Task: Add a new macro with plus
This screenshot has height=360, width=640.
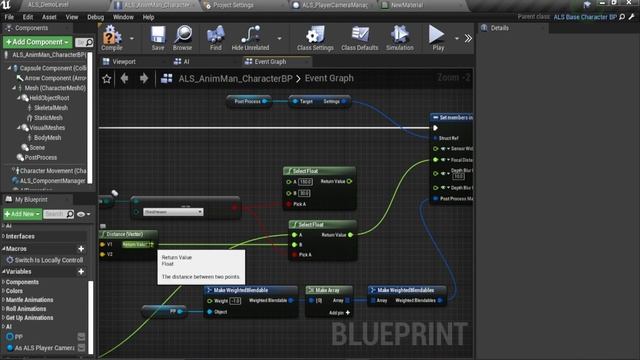Action: 81,249
